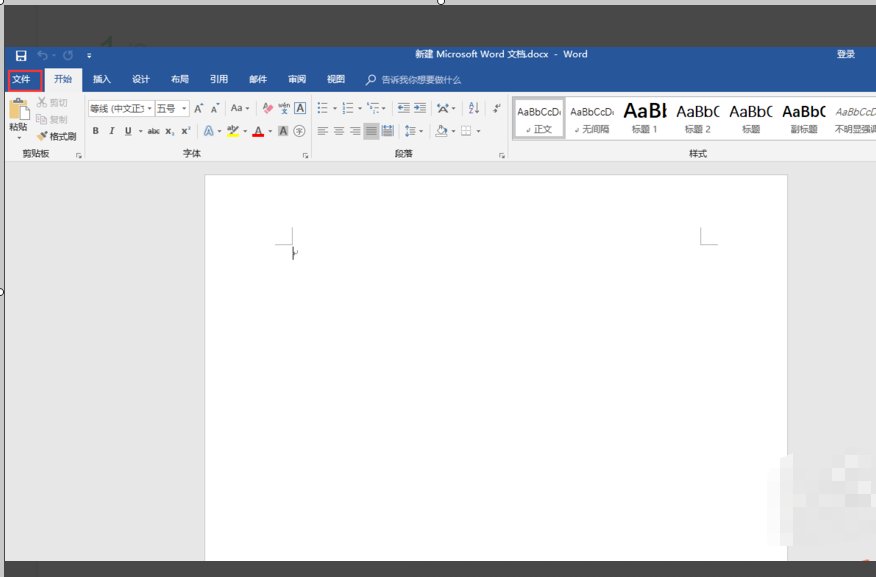Select the 标题 1 heading style
The height and width of the screenshot is (577, 876).
(645, 117)
